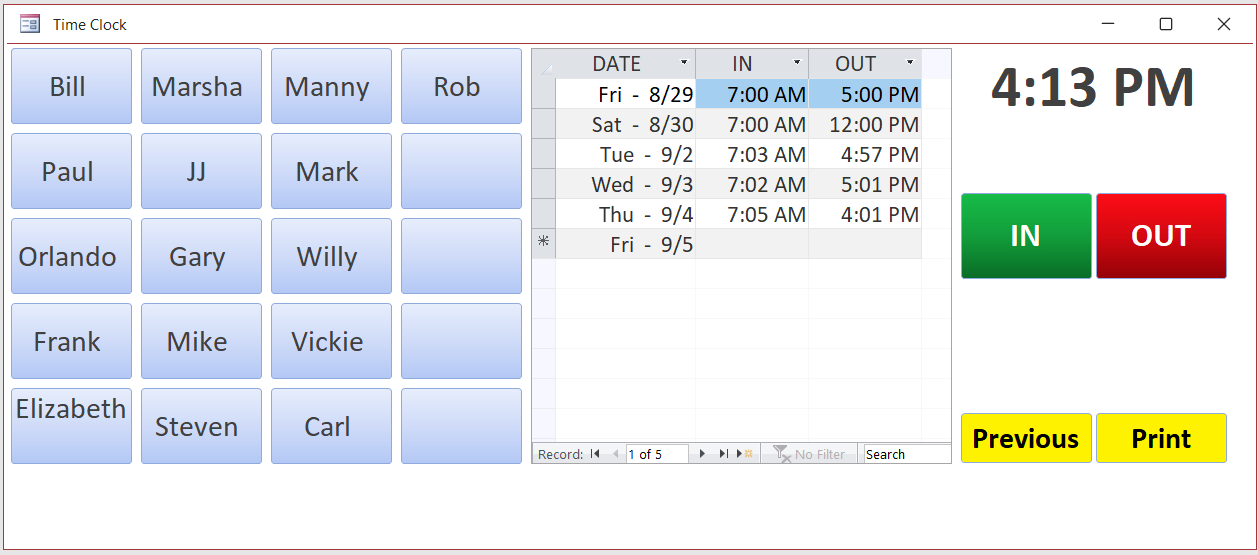
Task: Open the IN column filter dropdown
Action: tap(797, 63)
